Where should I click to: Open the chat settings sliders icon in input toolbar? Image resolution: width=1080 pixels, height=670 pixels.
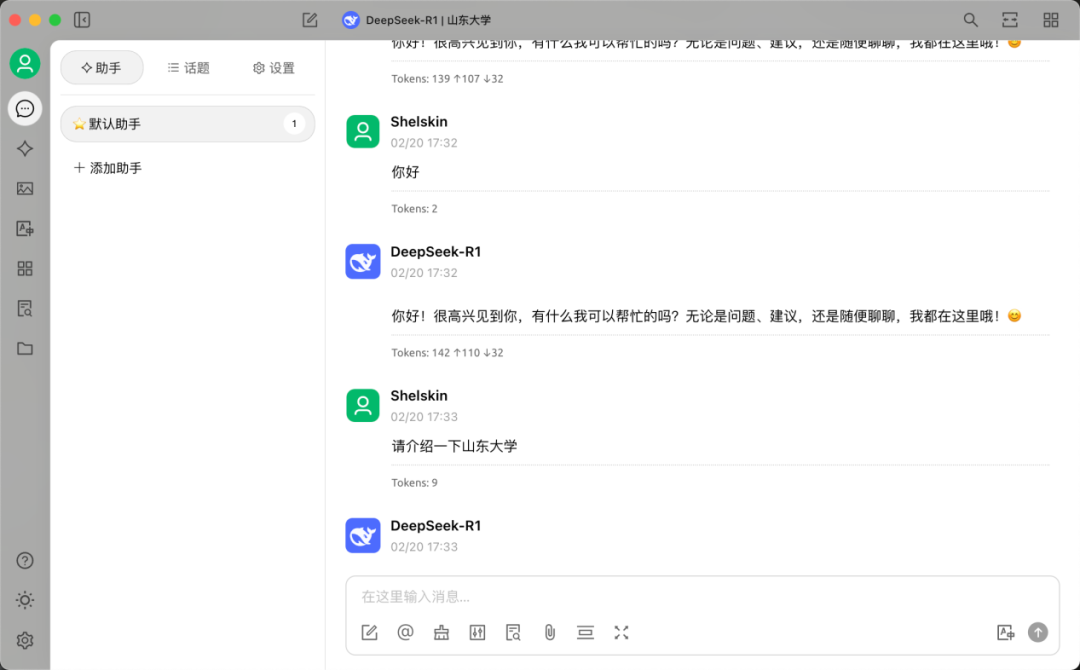pos(477,632)
